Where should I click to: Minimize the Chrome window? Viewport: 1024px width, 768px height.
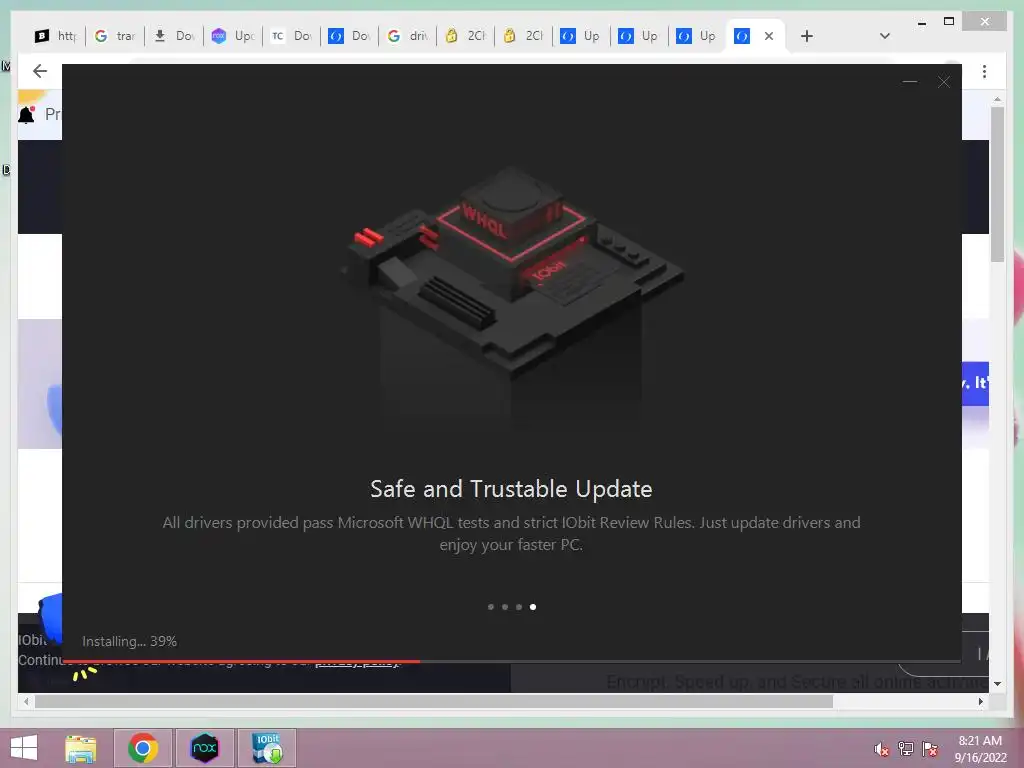coord(921,22)
